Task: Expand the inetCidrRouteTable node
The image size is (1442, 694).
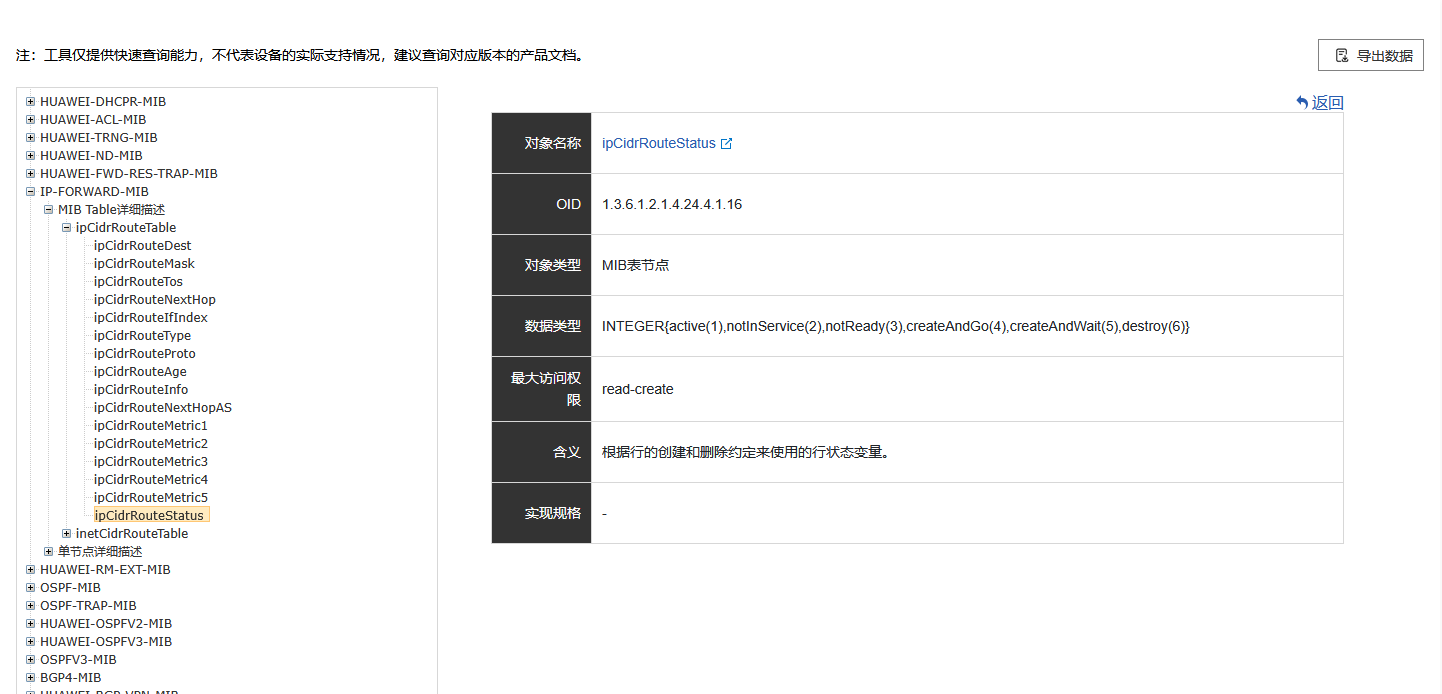Action: click(66, 534)
